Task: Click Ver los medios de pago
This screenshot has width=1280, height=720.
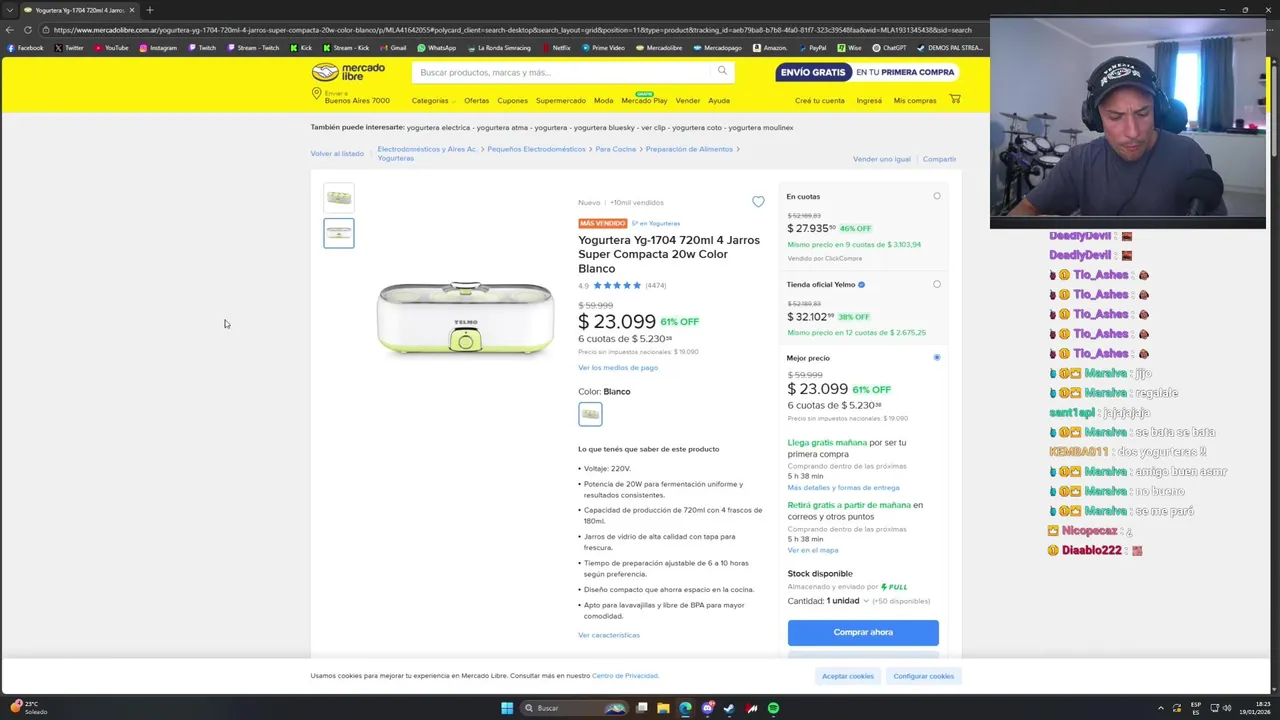Action: [x=618, y=367]
